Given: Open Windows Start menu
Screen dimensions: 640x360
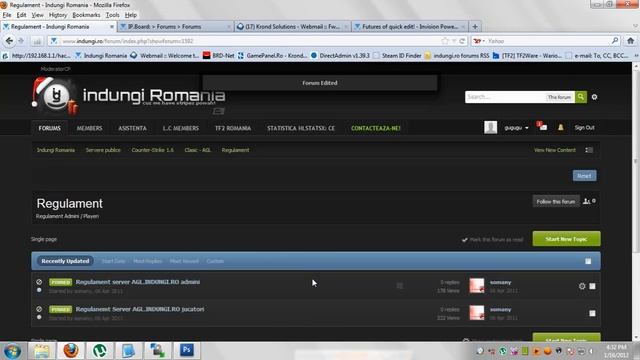Looking at the screenshot, I should pyautogui.click(x=12, y=351).
